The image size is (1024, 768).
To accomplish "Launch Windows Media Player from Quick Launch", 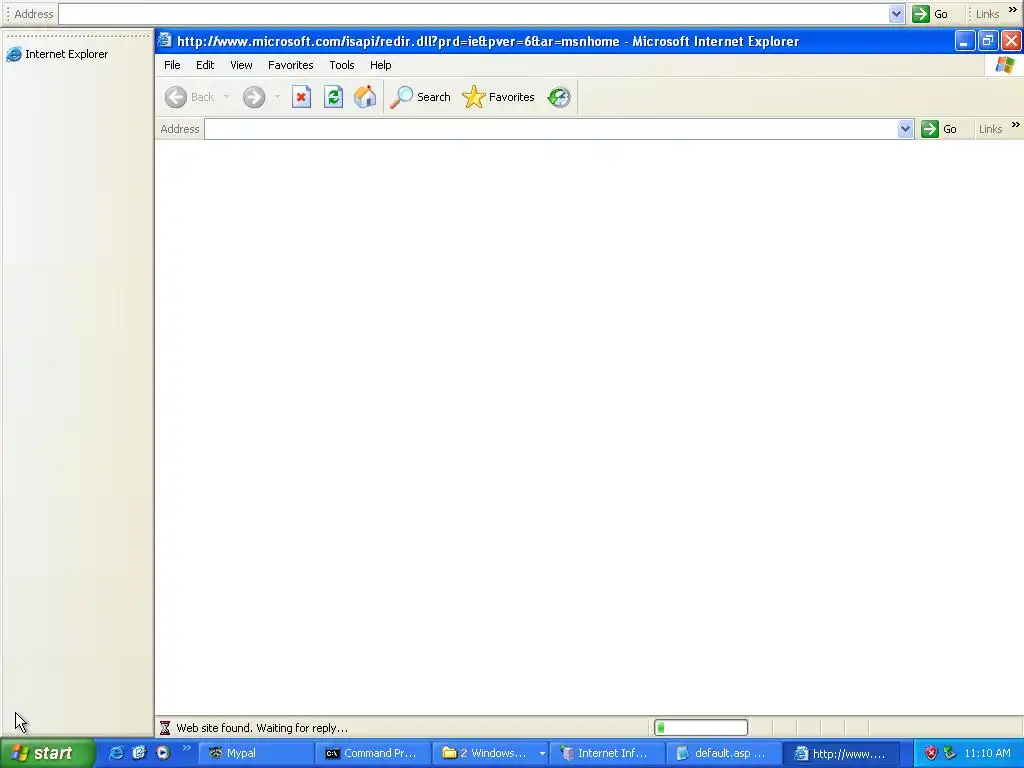I will pyautogui.click(x=163, y=753).
